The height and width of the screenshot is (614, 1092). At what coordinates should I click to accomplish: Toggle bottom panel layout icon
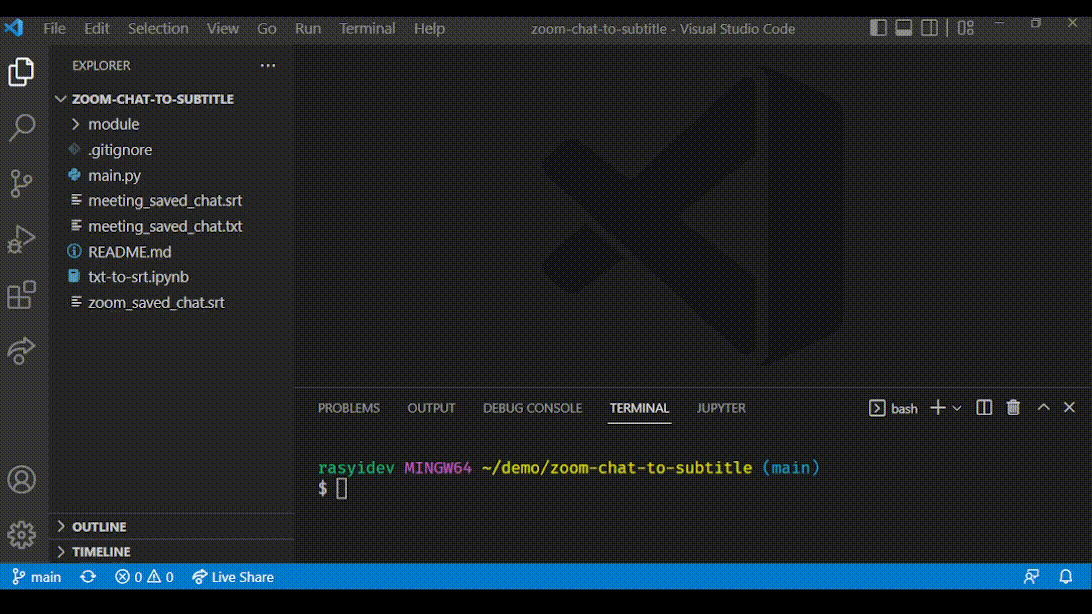point(903,28)
